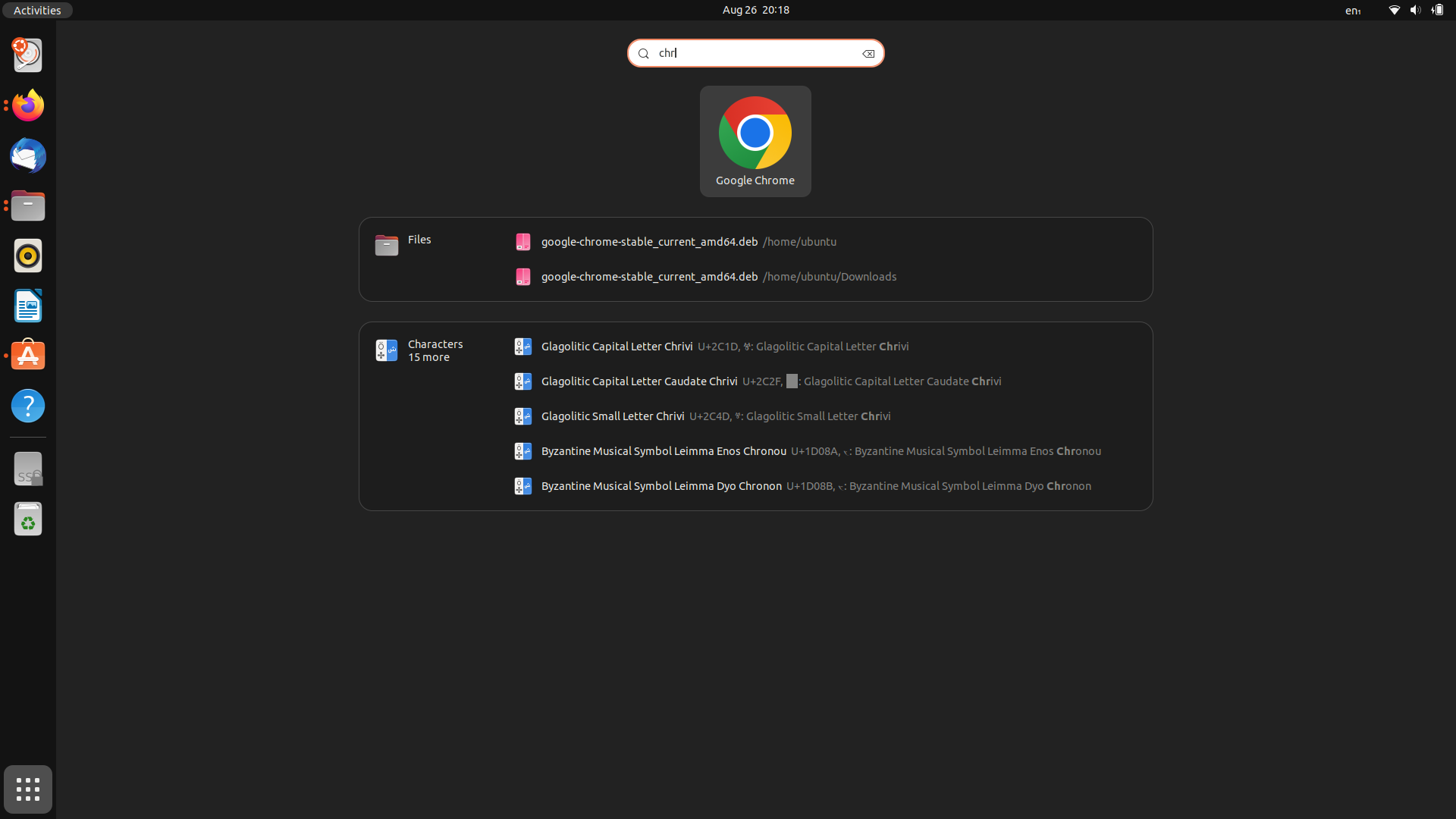Click deb package icon for /home/ubuntu file
This screenshot has width=1456, height=819.
point(523,242)
